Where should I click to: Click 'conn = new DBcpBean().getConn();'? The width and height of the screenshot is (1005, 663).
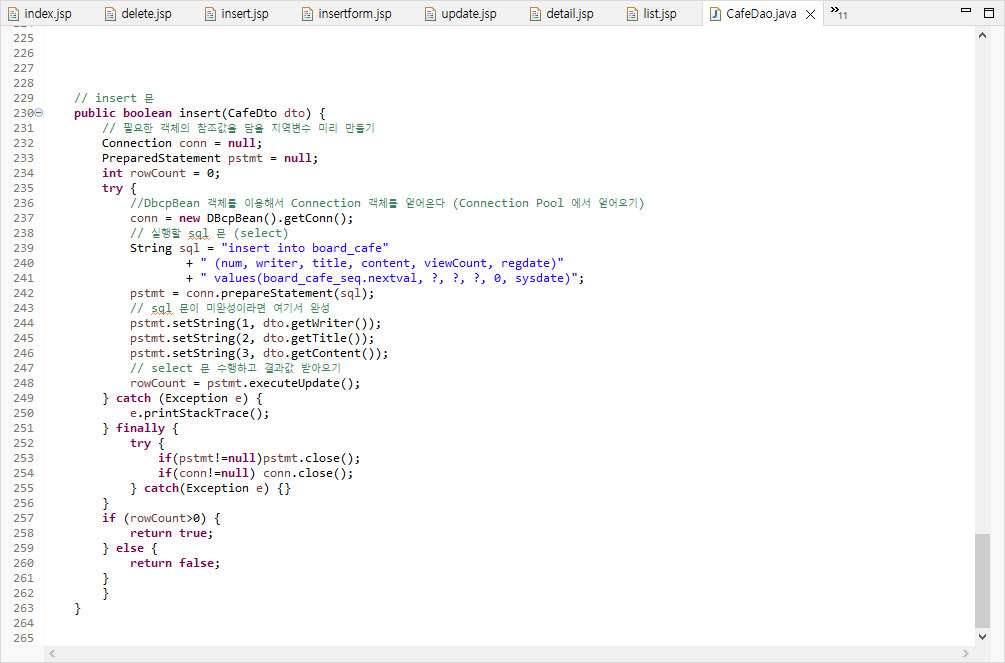[242, 218]
